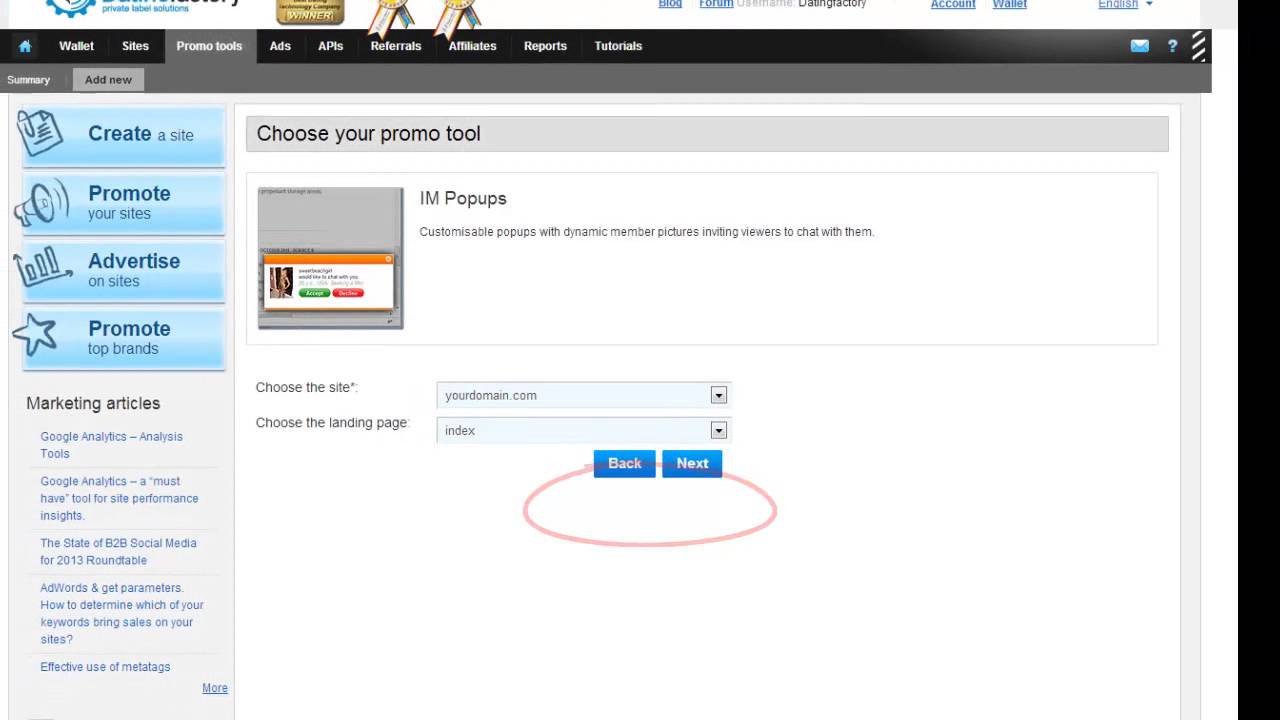Switch to the Add new sub-tab

click(x=108, y=80)
